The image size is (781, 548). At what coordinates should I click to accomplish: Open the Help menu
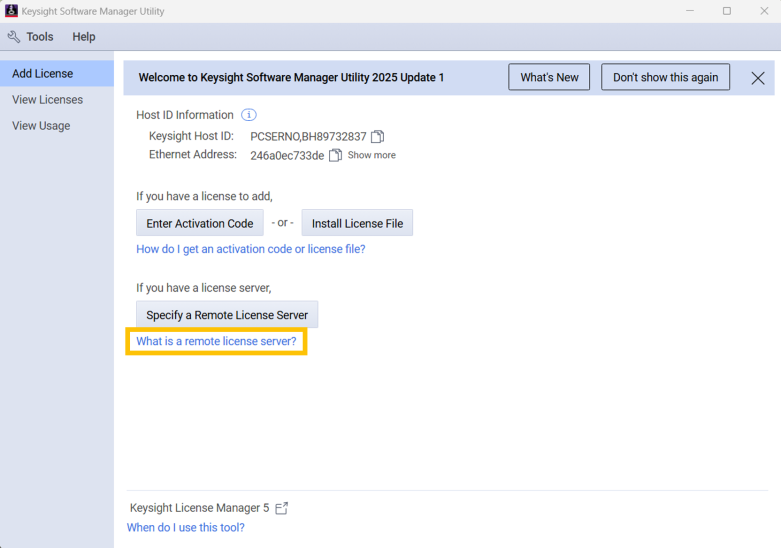pyautogui.click(x=84, y=37)
